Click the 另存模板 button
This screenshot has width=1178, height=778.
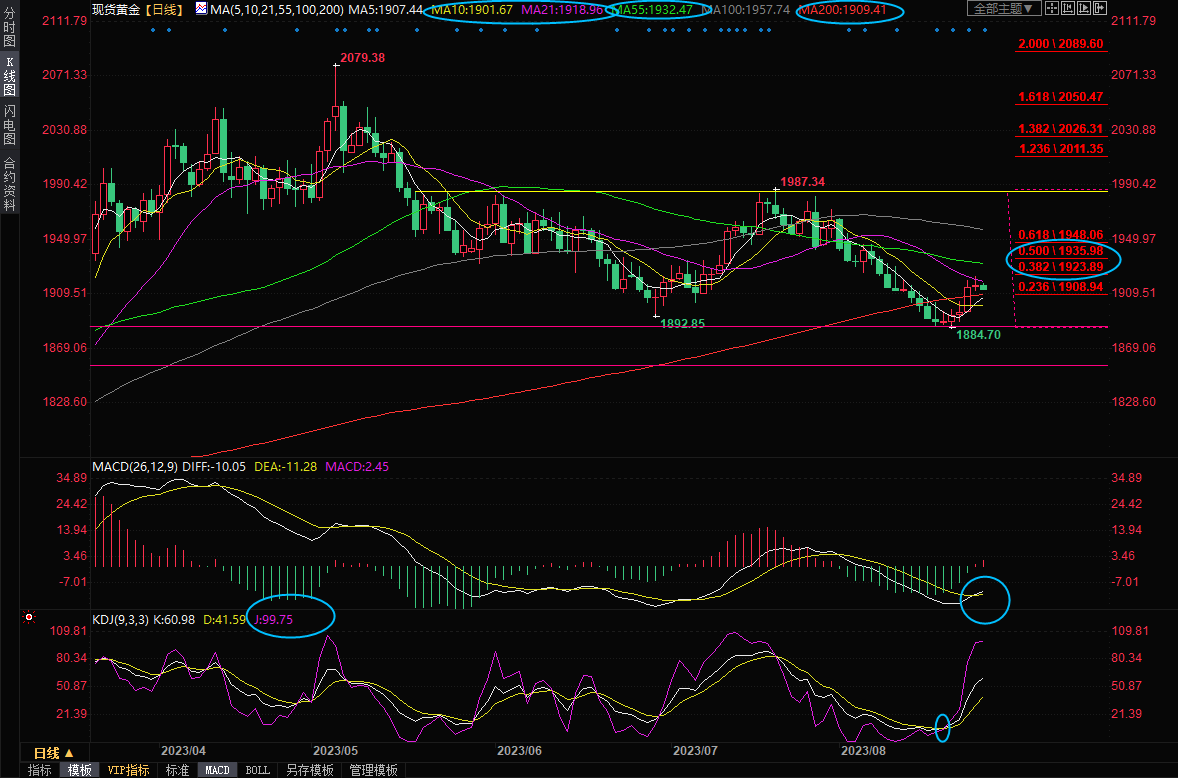coord(309,770)
